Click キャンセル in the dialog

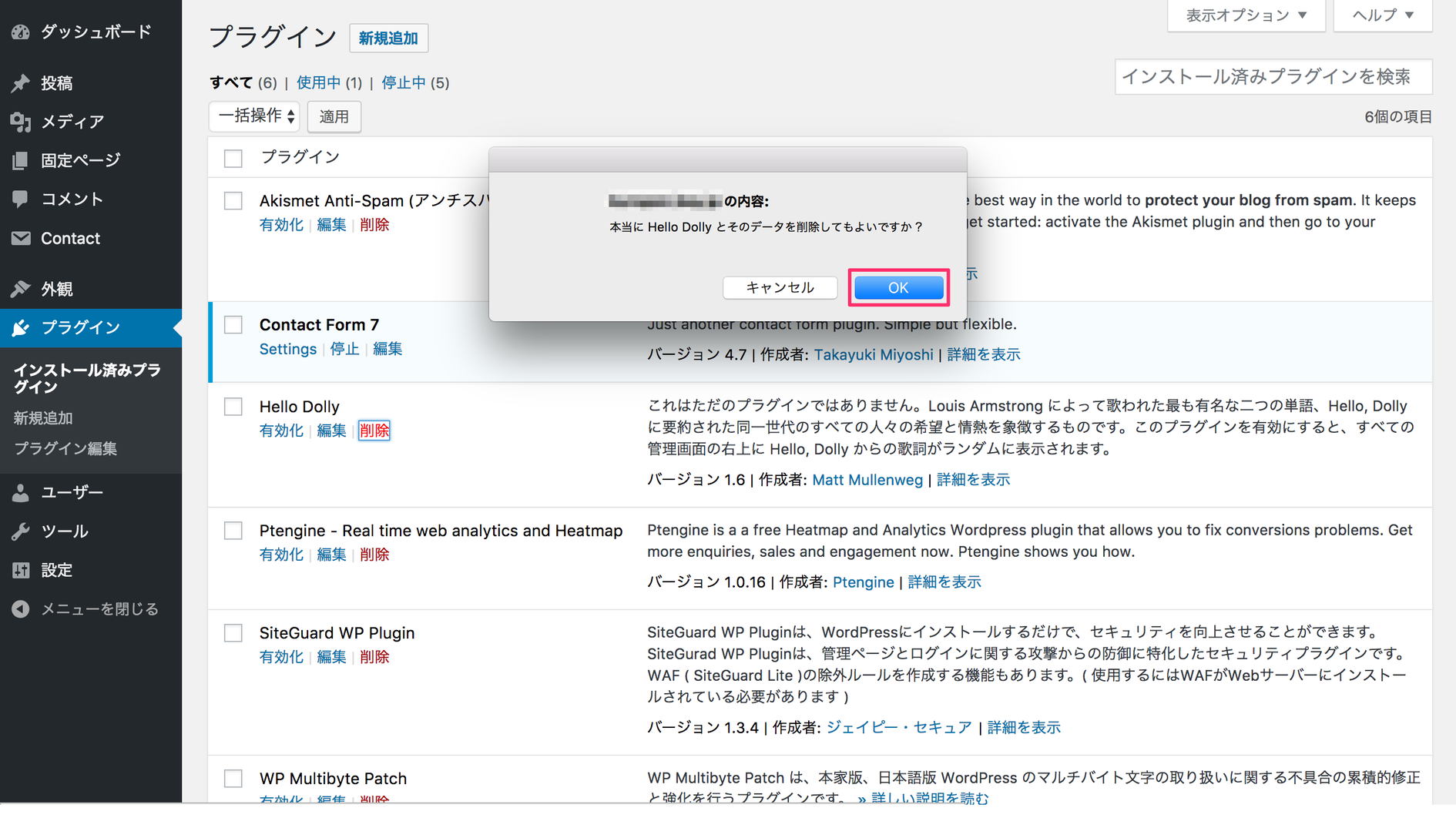780,288
